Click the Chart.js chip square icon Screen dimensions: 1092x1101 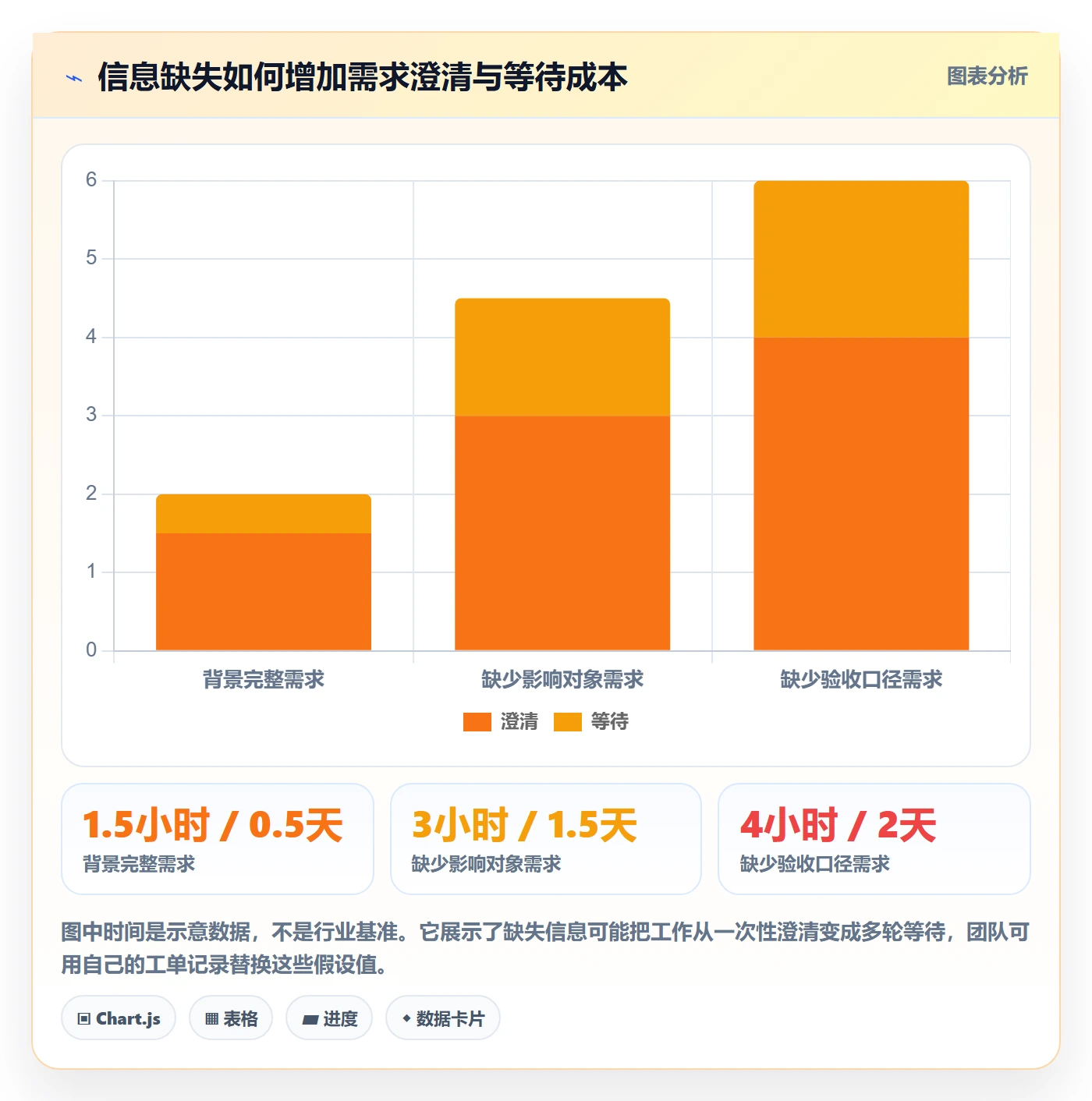[x=84, y=1018]
